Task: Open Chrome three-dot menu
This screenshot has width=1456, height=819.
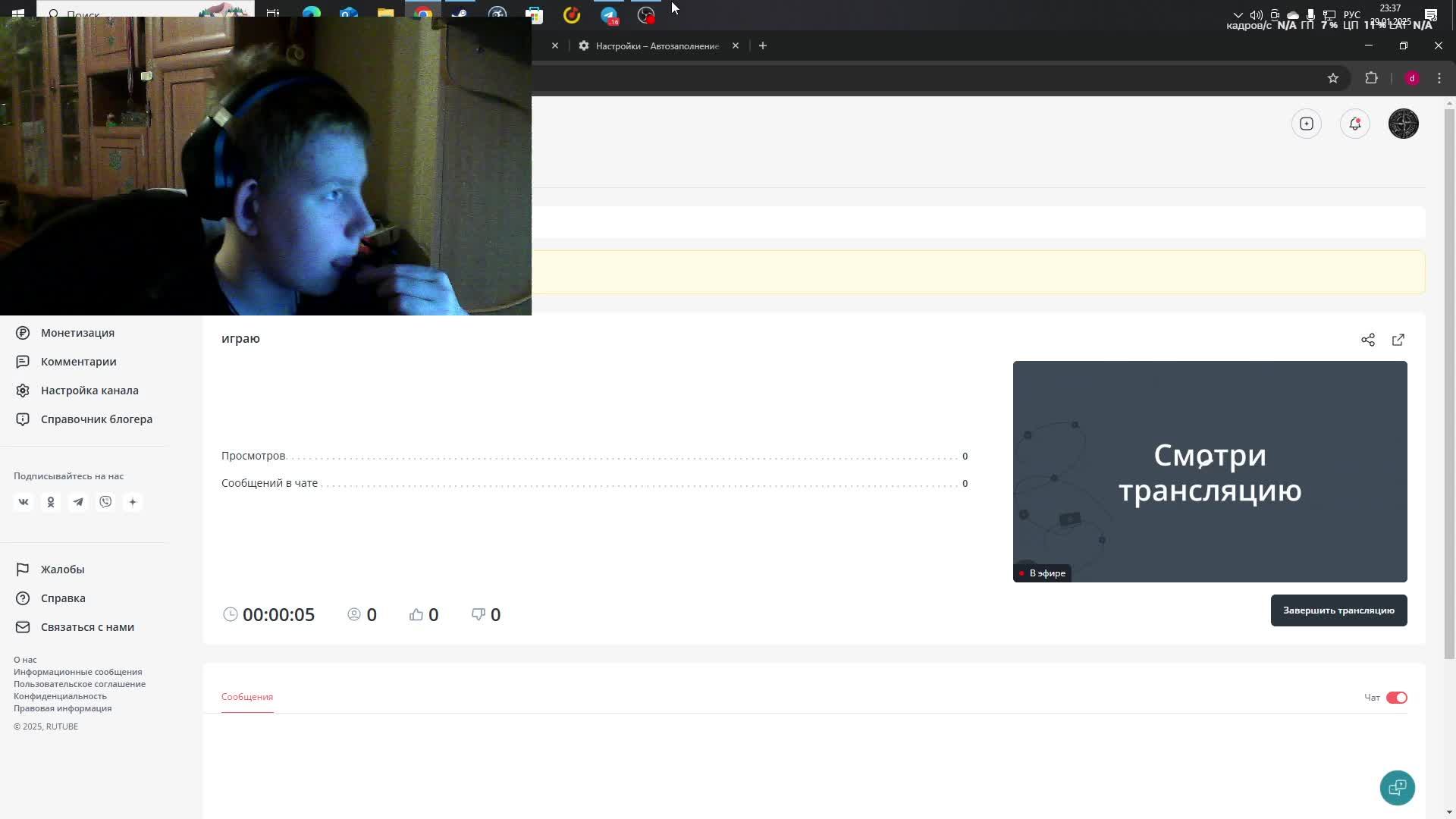Action: coord(1439,78)
